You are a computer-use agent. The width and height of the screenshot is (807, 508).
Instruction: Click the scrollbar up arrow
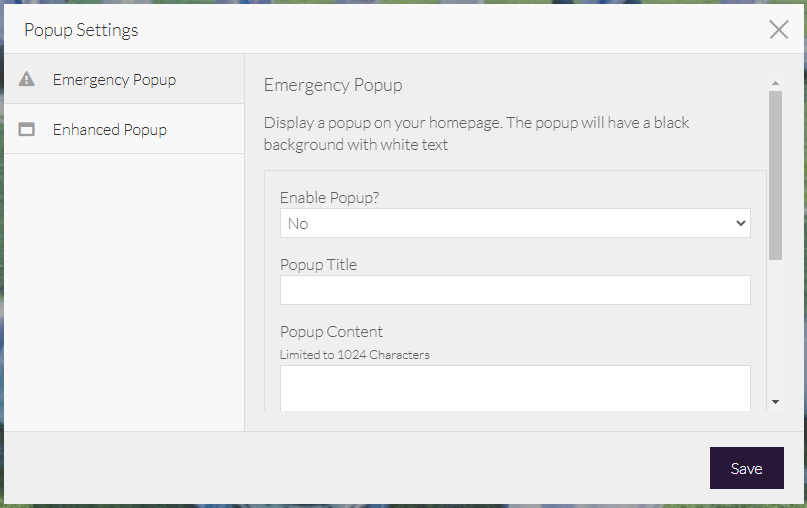(775, 83)
